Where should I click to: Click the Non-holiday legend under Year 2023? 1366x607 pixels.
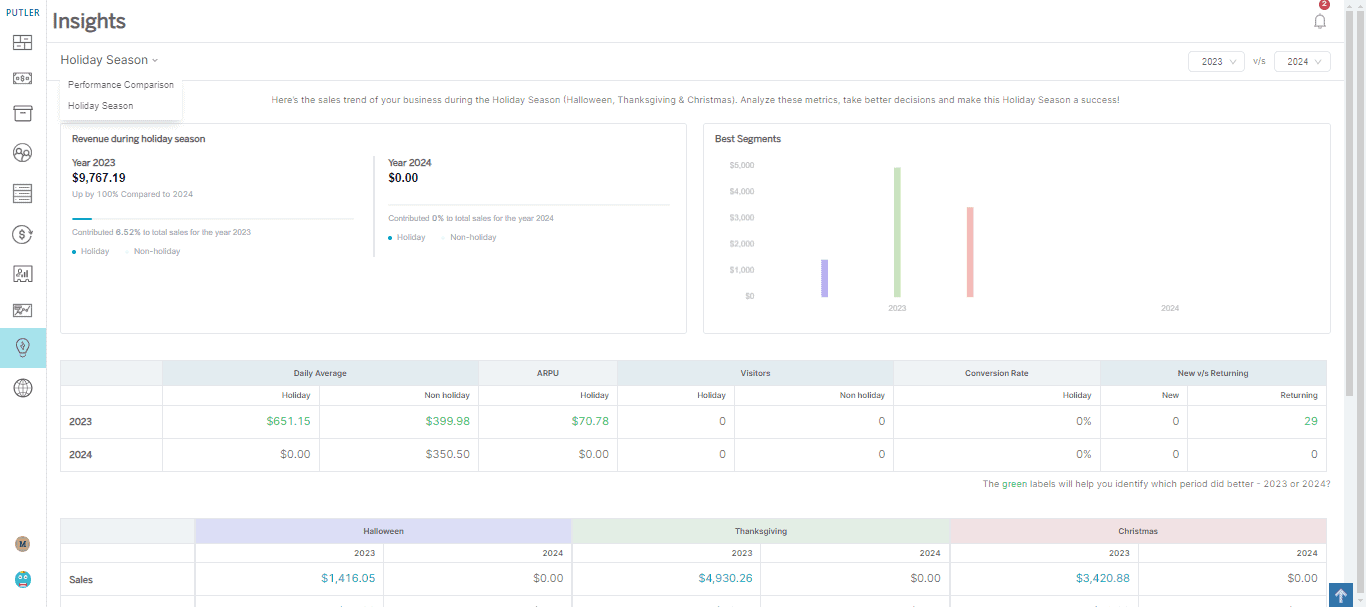pos(153,251)
